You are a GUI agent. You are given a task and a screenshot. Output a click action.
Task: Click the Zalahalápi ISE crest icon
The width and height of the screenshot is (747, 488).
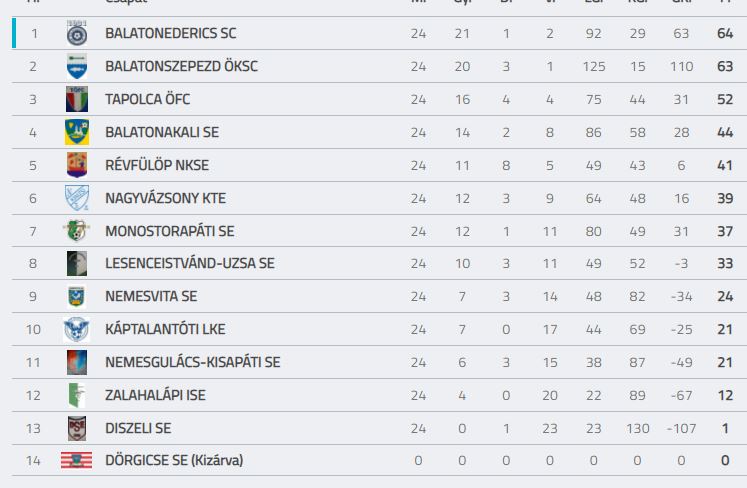77,395
